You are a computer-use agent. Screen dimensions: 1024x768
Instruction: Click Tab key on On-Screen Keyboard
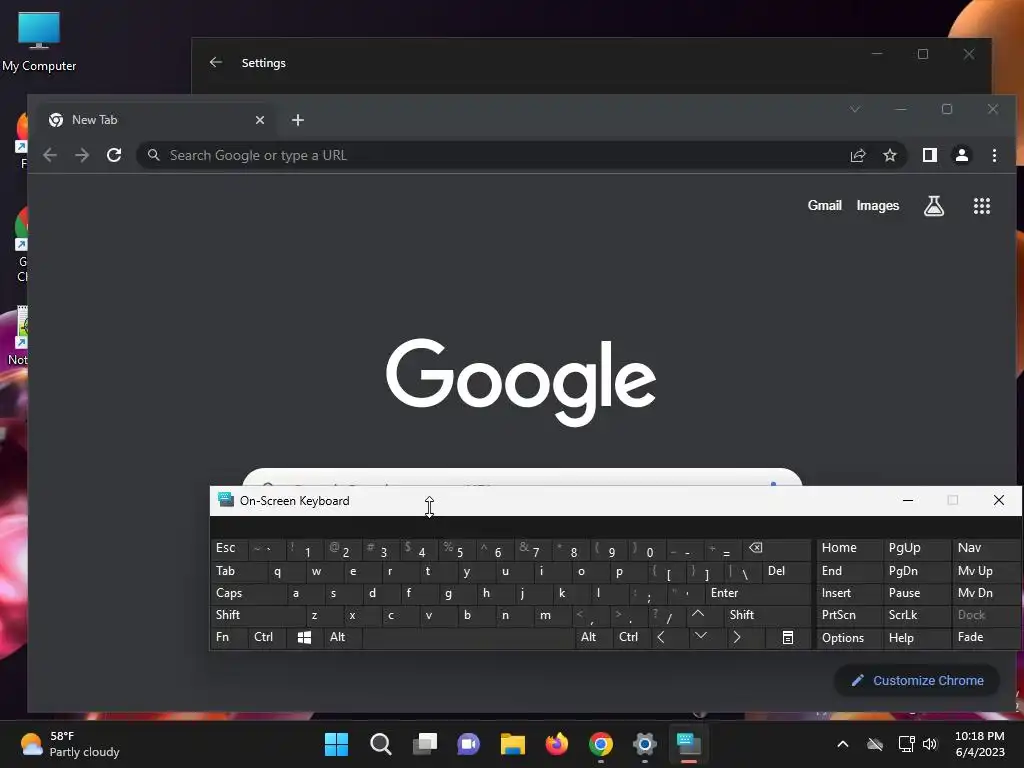pyautogui.click(x=238, y=571)
